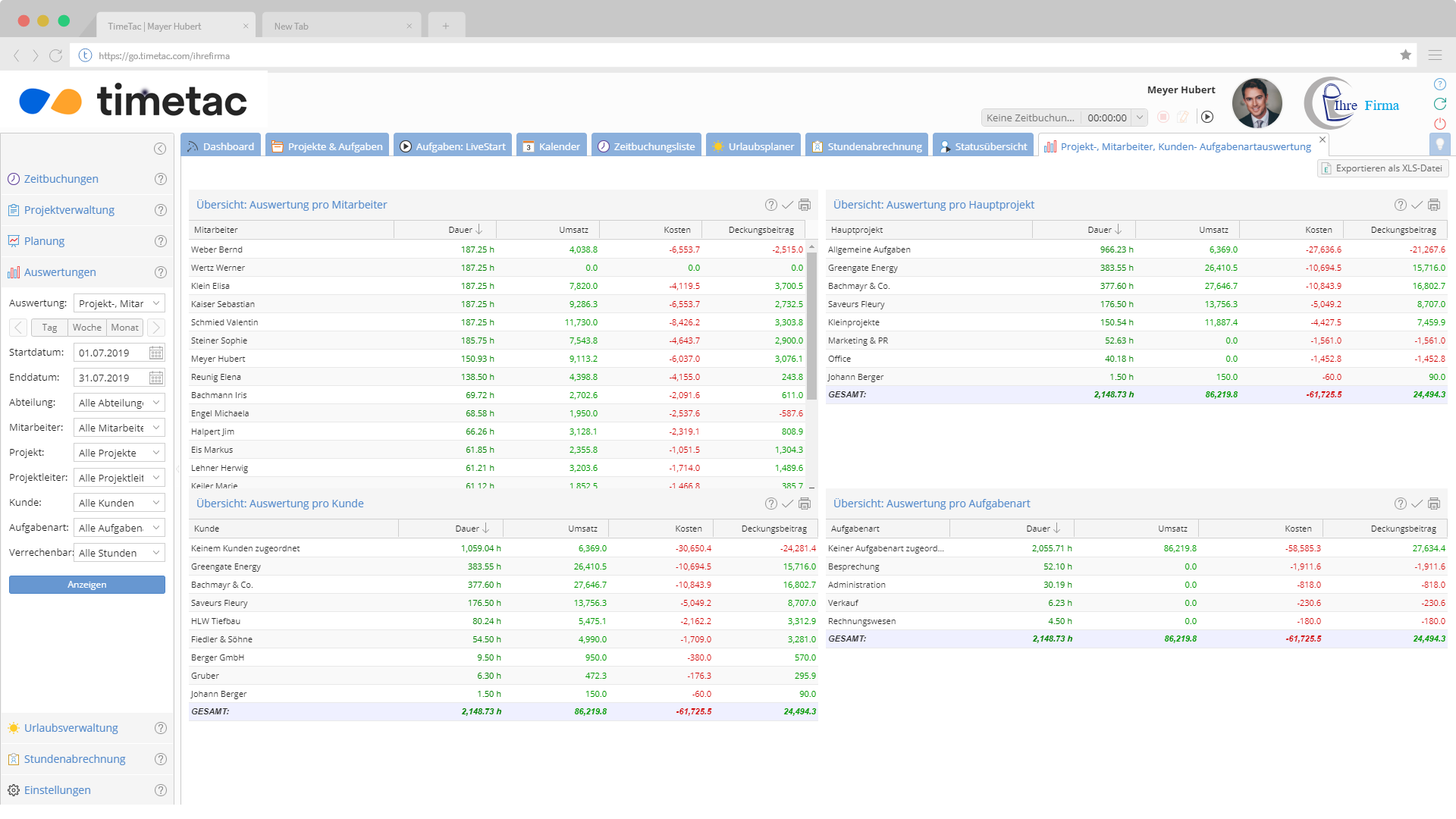Click the red logout power icon

click(x=1439, y=124)
